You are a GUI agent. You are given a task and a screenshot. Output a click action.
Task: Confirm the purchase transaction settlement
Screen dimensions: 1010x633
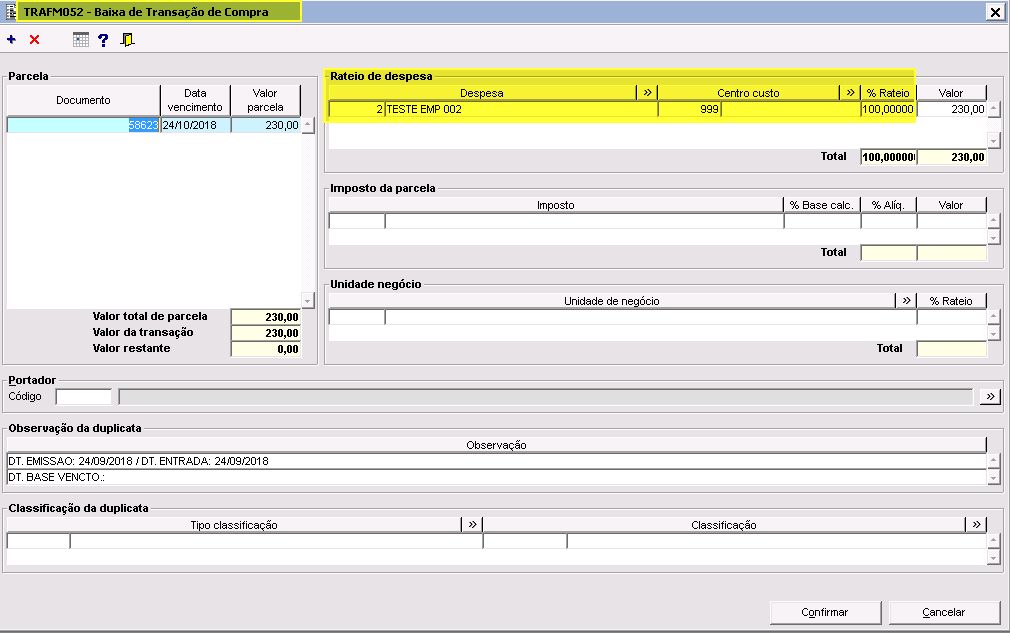pos(825,612)
